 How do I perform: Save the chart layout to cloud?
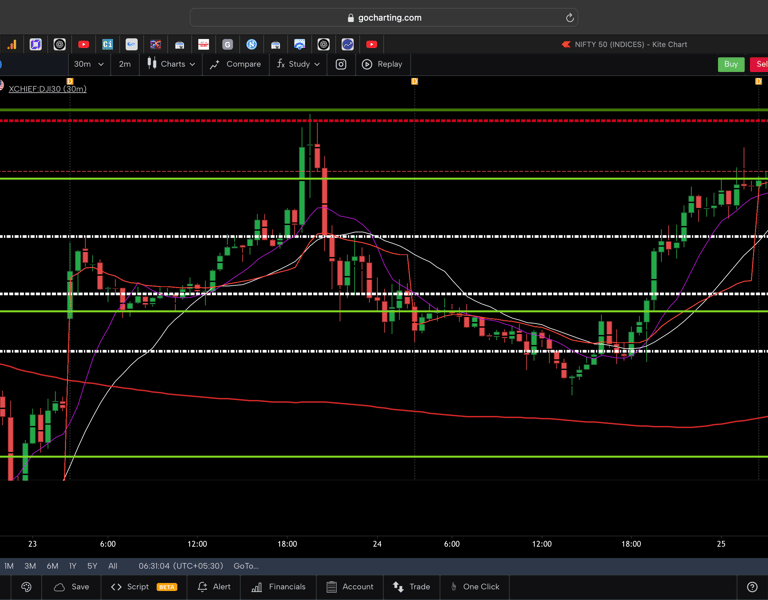(72, 587)
